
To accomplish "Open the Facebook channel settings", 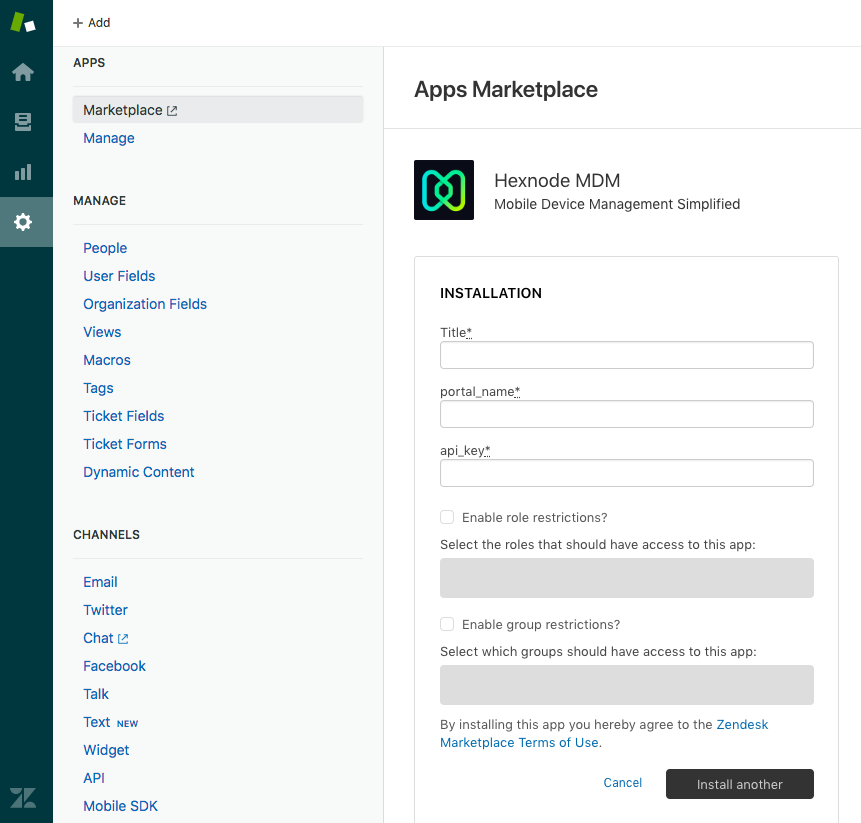I will click(x=114, y=665).
